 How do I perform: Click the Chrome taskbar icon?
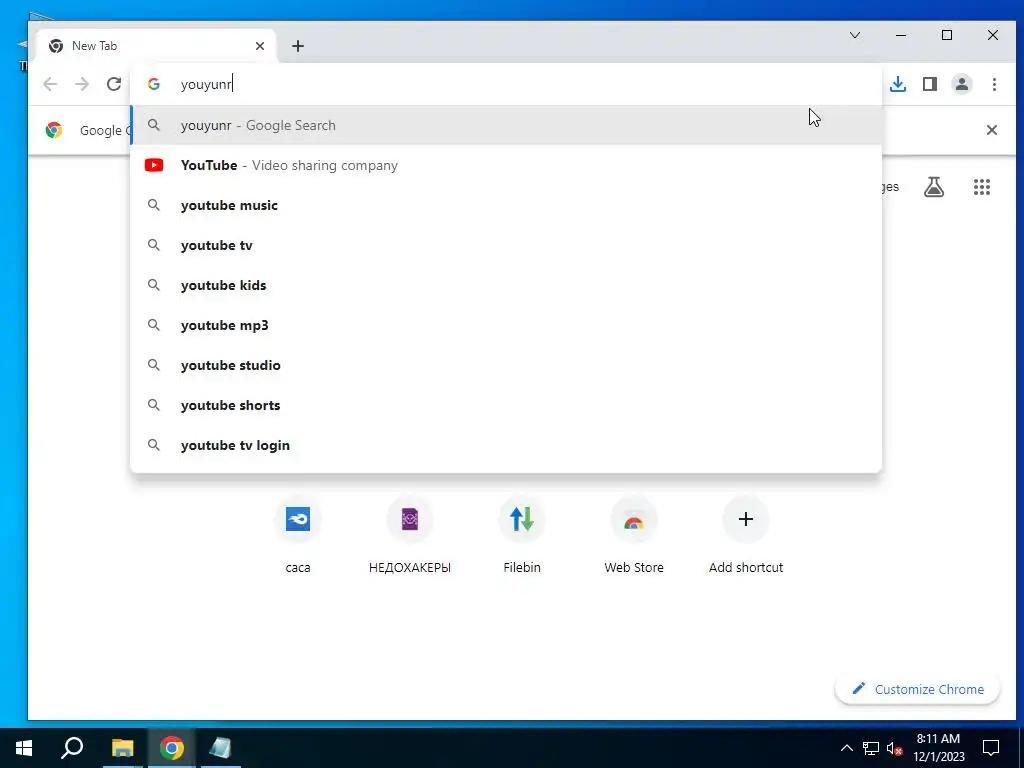pyautogui.click(x=172, y=748)
